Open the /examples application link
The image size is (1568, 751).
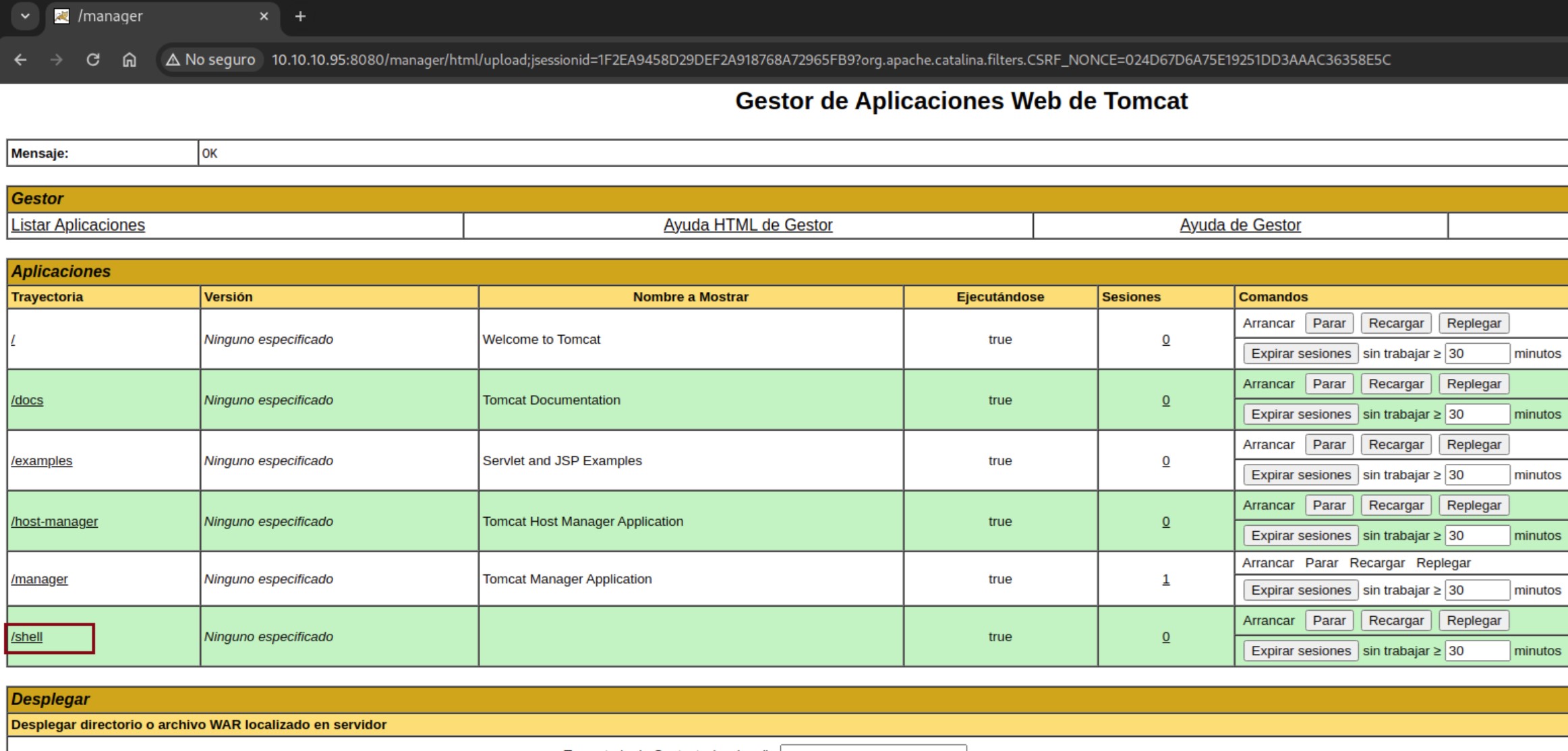(42, 461)
